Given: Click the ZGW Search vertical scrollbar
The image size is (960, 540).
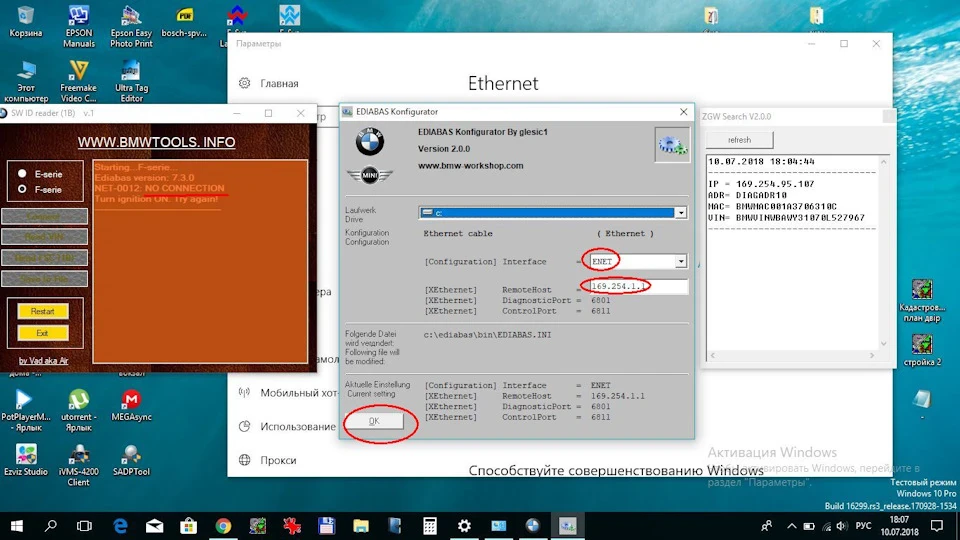Looking at the screenshot, I should pyautogui.click(x=883, y=253).
